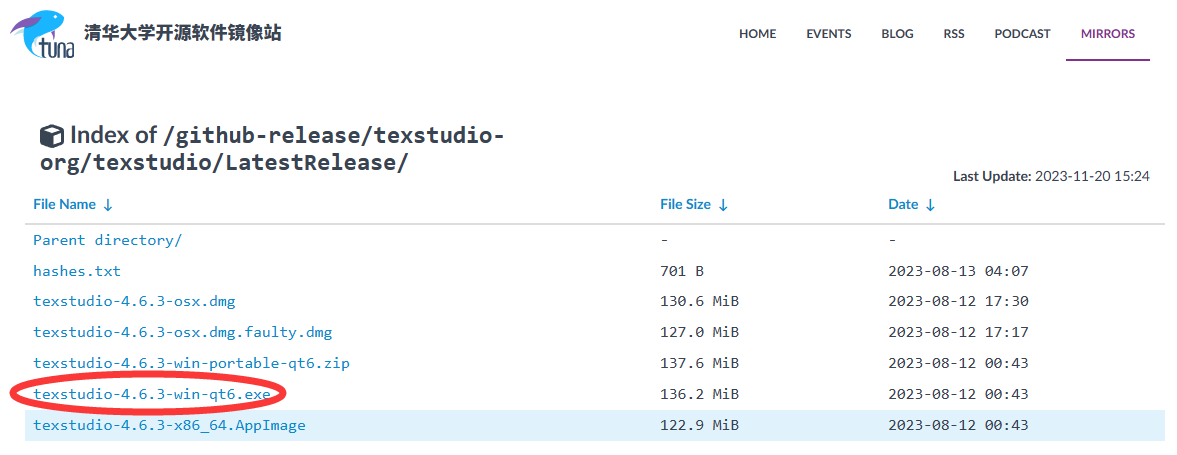
Task: Click the 清华大学开源软件镜像站 site title
Action: (x=182, y=33)
